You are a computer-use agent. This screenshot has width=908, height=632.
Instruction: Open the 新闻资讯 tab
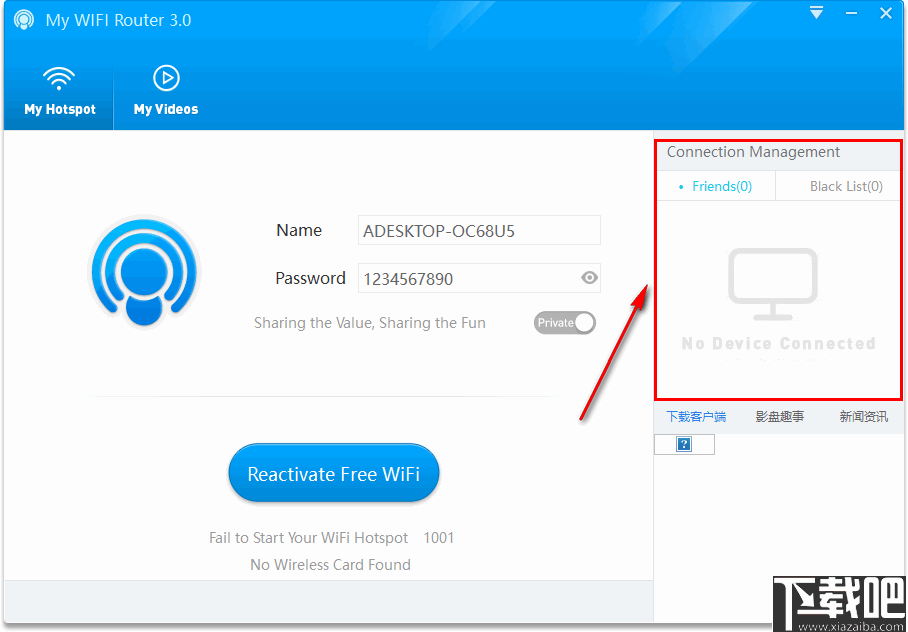pyautogui.click(x=863, y=417)
